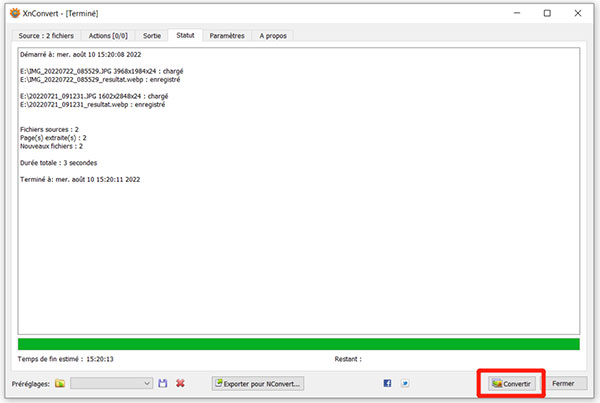Click the 'Démarré à' log line
This screenshot has height=403, width=600.
[80, 54]
